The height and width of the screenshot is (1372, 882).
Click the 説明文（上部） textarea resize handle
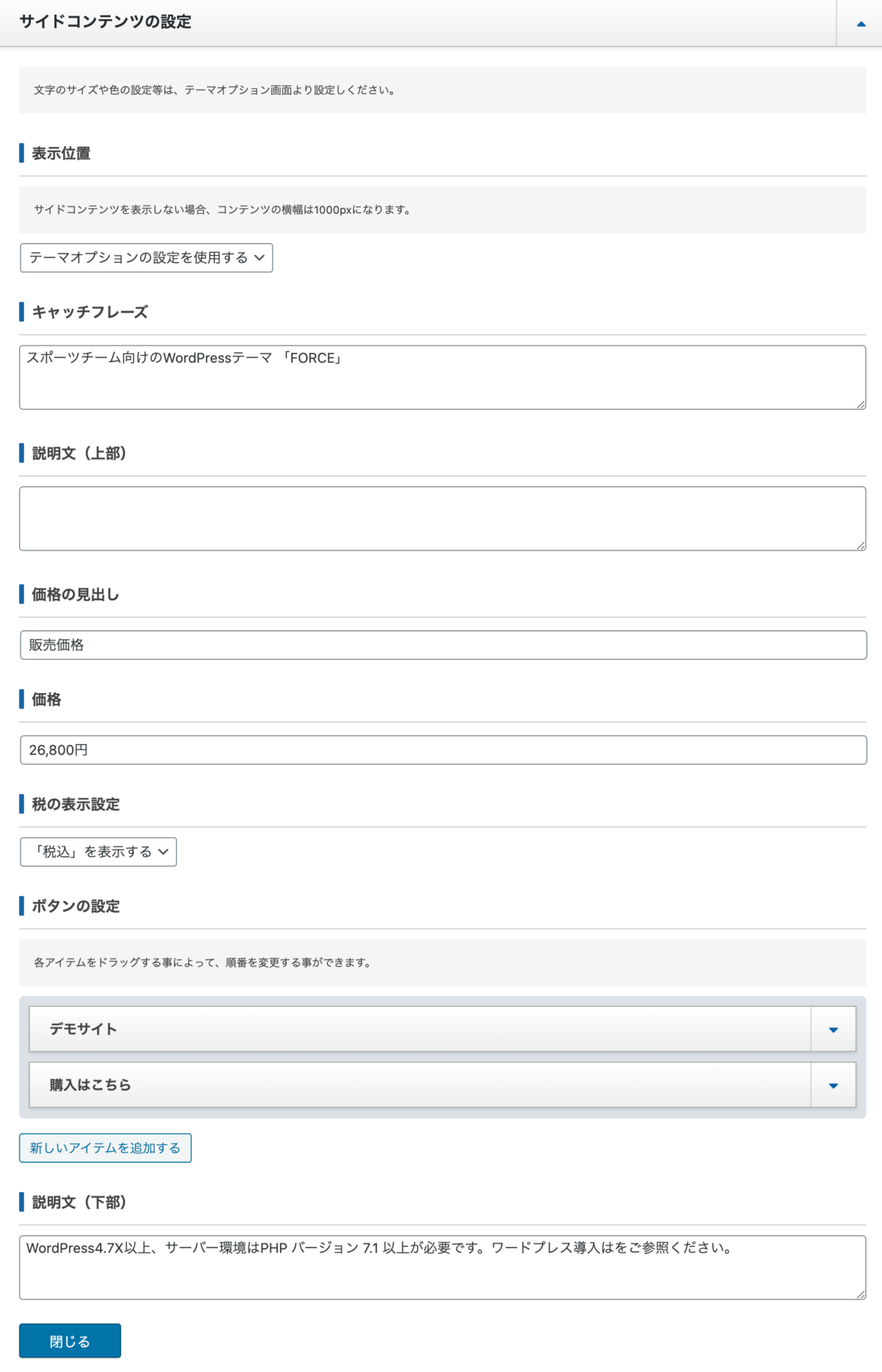point(861,545)
